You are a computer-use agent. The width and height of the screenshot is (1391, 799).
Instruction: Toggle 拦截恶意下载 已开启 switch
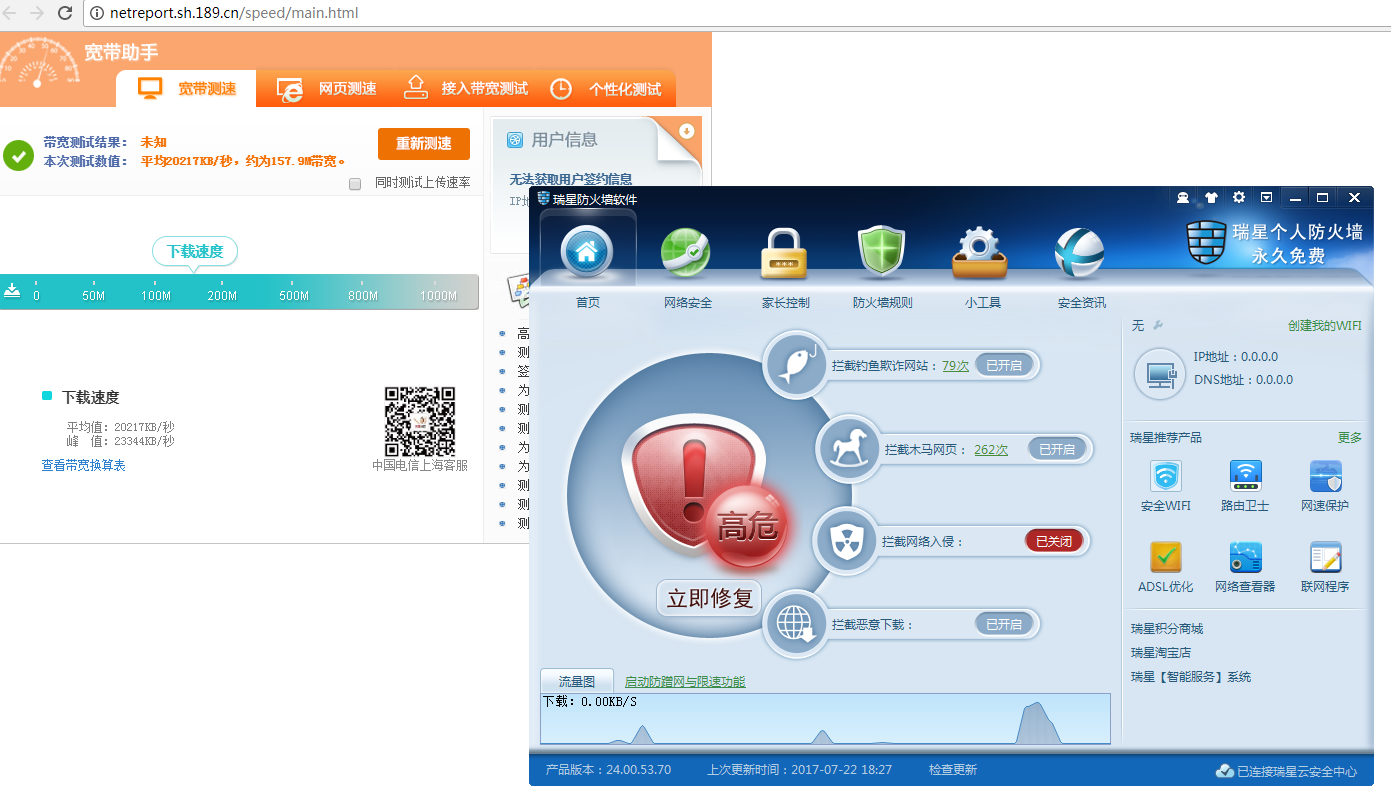(x=1004, y=624)
